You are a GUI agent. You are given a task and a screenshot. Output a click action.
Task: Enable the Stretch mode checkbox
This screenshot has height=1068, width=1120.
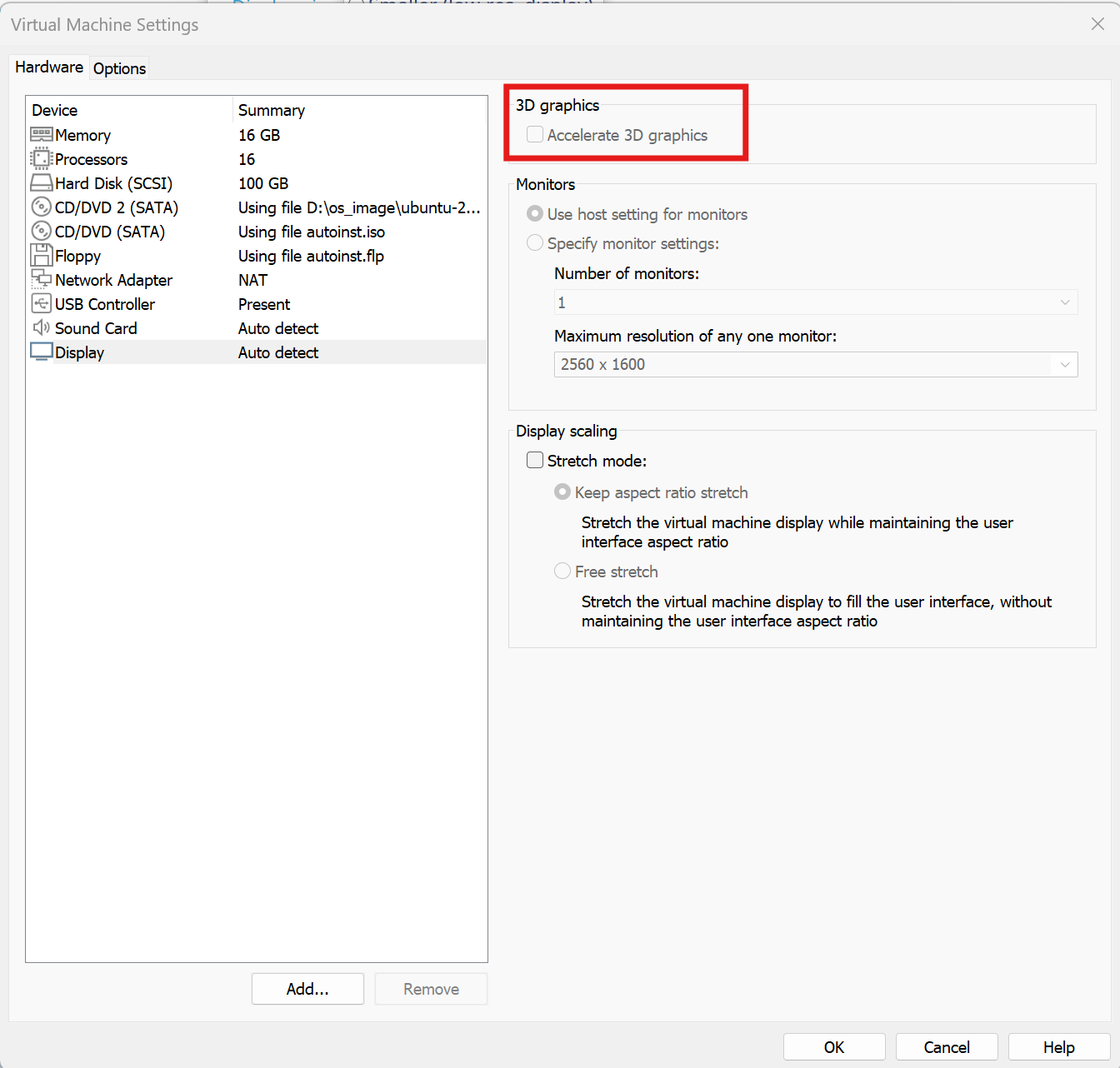click(535, 461)
